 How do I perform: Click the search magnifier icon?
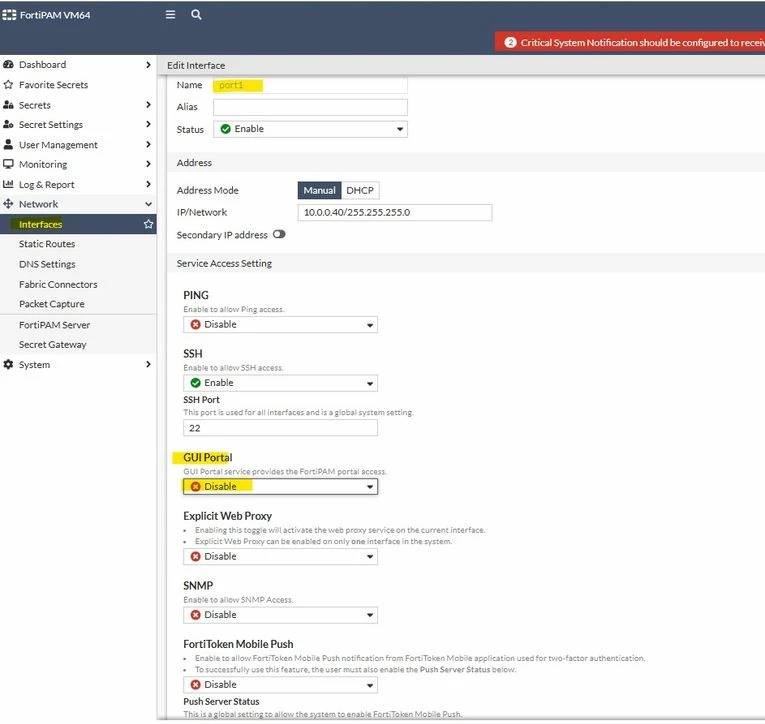196,15
